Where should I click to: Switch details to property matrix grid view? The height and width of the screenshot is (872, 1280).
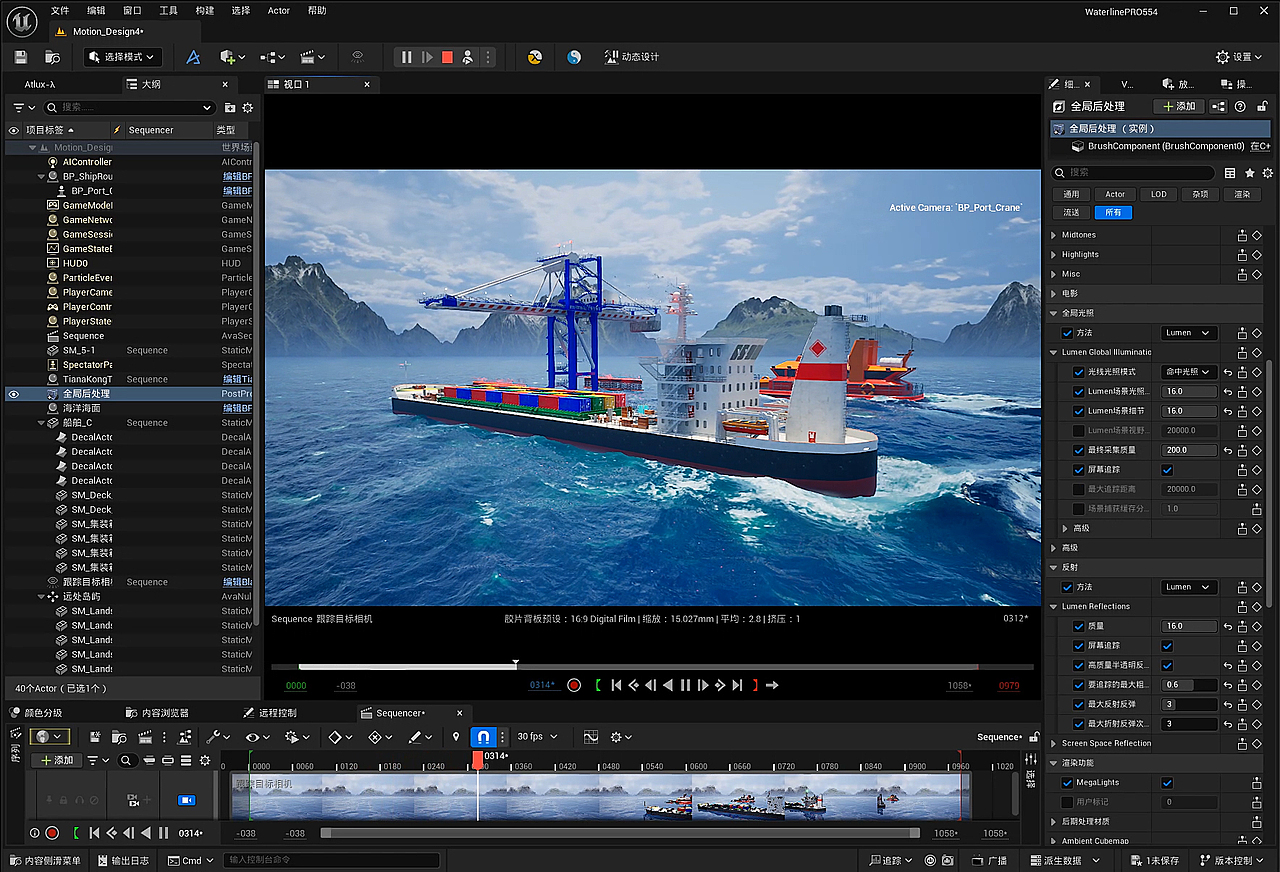(x=1230, y=173)
